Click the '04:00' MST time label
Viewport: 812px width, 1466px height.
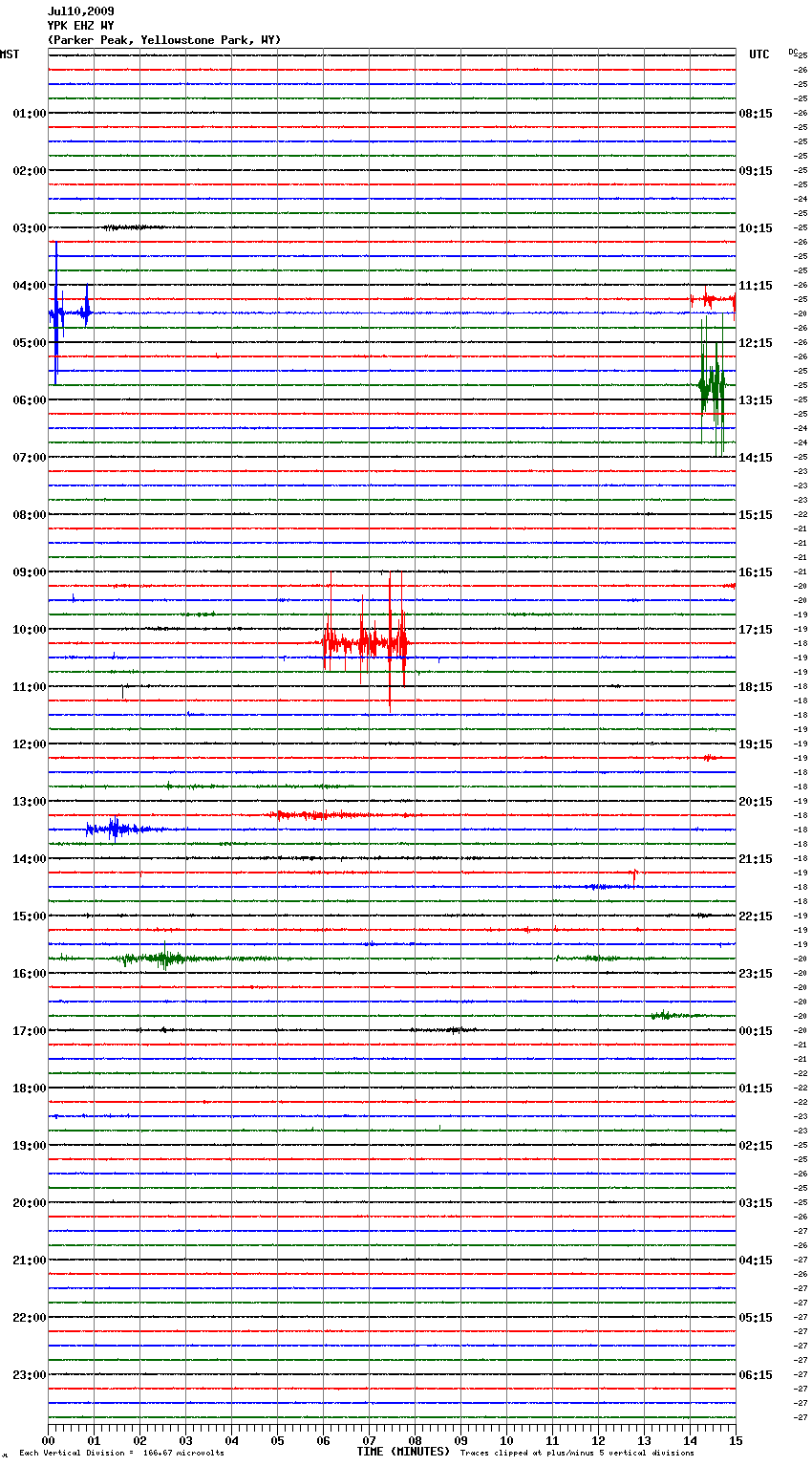click(29, 286)
